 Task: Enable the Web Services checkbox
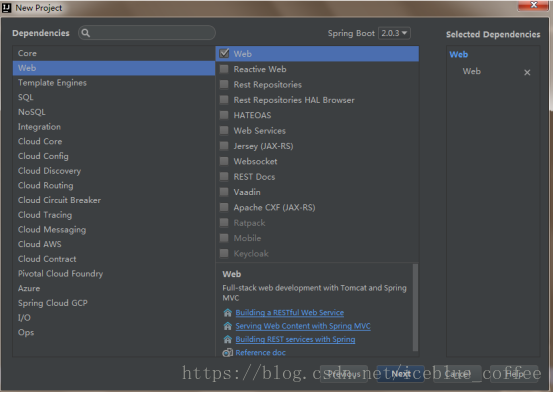(x=224, y=131)
